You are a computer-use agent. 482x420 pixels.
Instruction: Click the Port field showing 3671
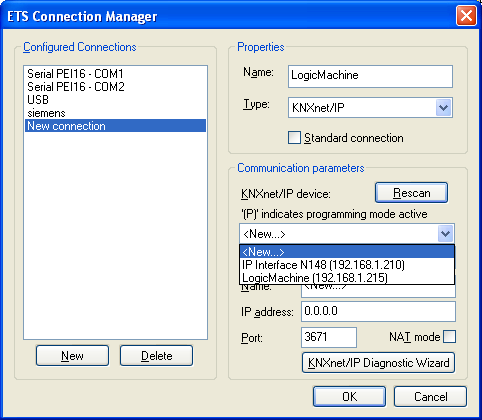(329, 337)
